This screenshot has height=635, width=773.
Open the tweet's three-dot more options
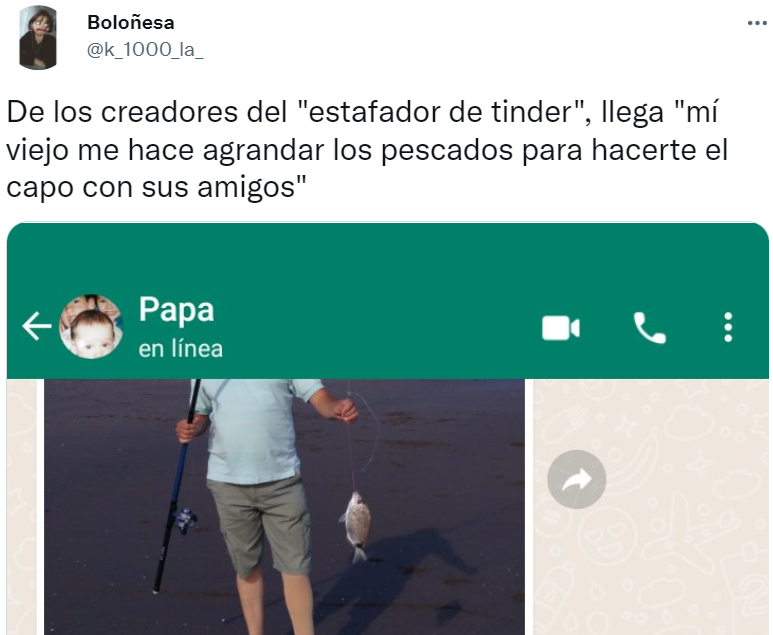[x=757, y=23]
